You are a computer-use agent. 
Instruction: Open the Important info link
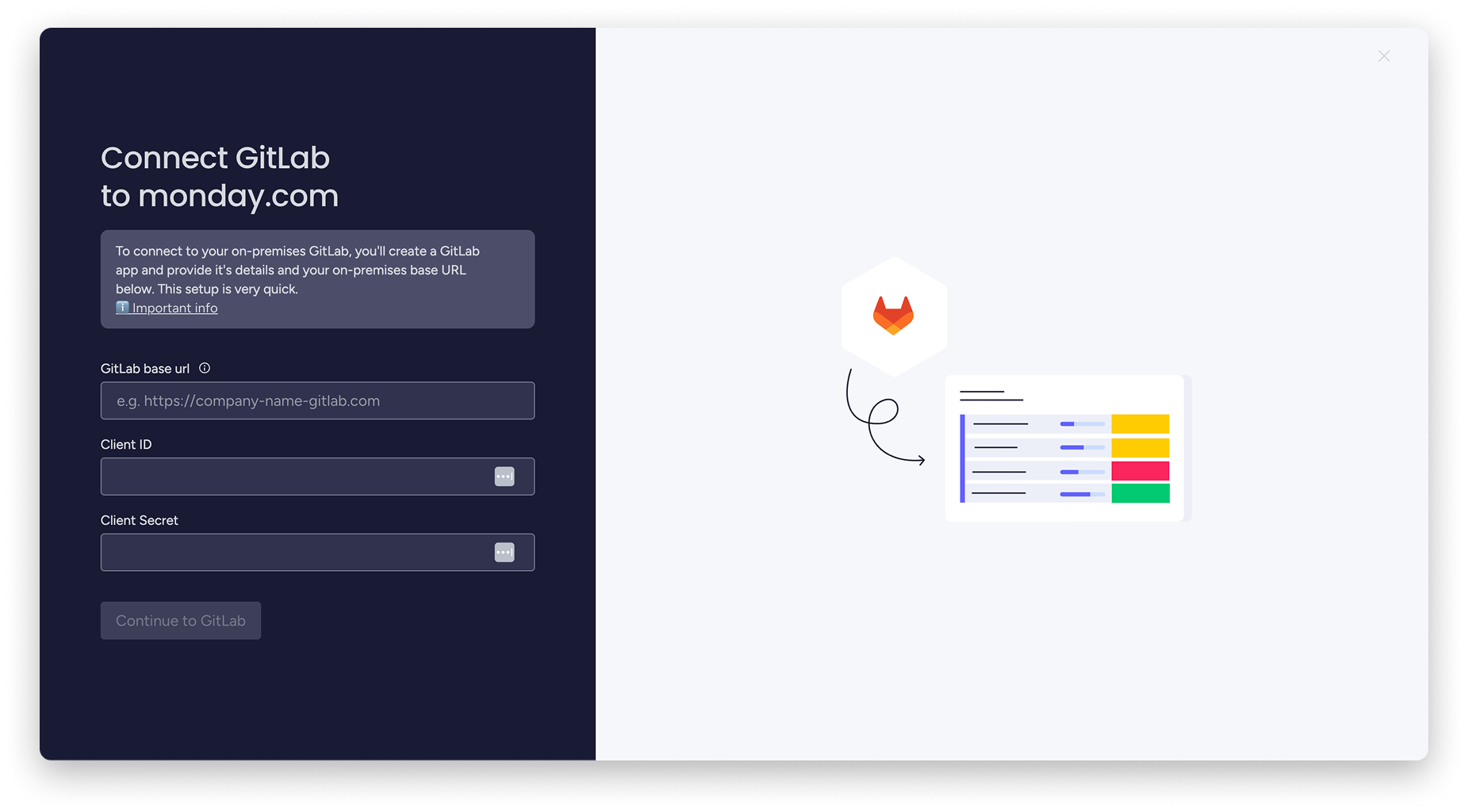[167, 308]
